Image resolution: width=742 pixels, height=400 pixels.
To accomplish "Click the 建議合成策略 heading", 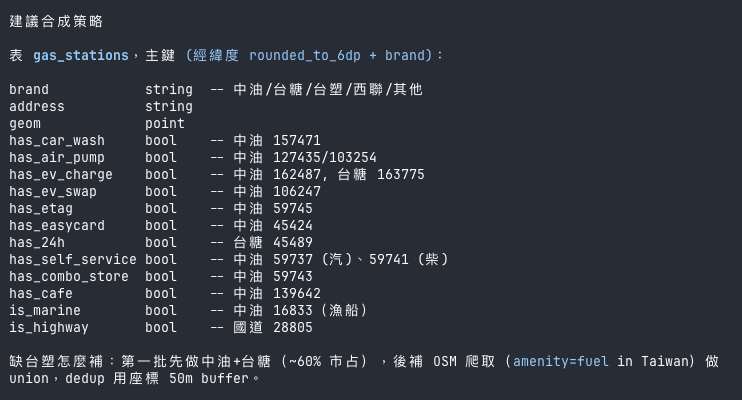I will point(55,21).
